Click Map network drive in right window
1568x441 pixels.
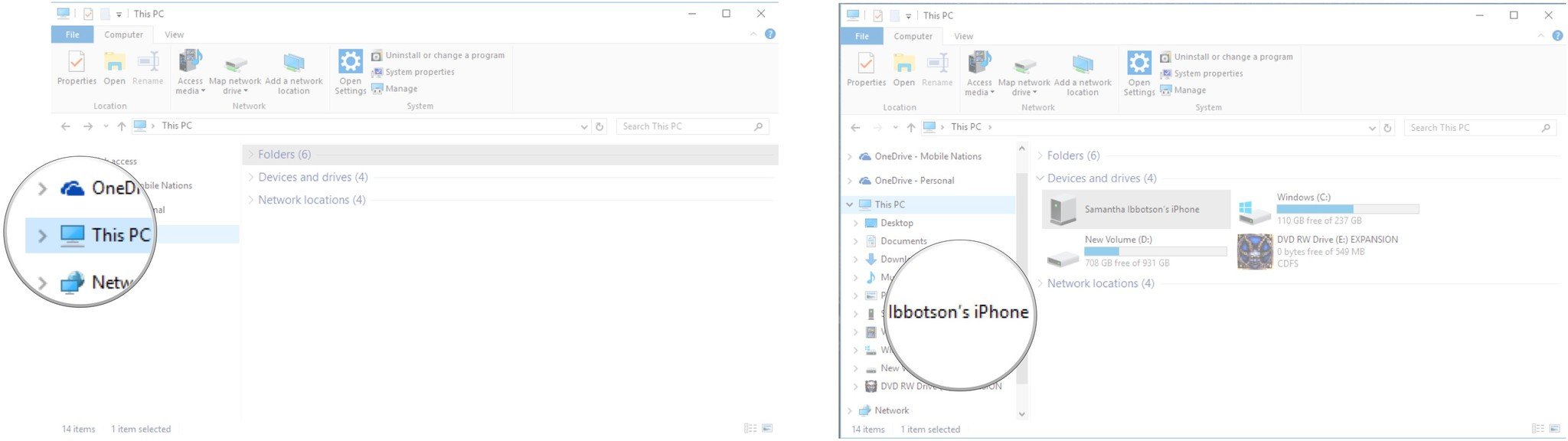1024,76
